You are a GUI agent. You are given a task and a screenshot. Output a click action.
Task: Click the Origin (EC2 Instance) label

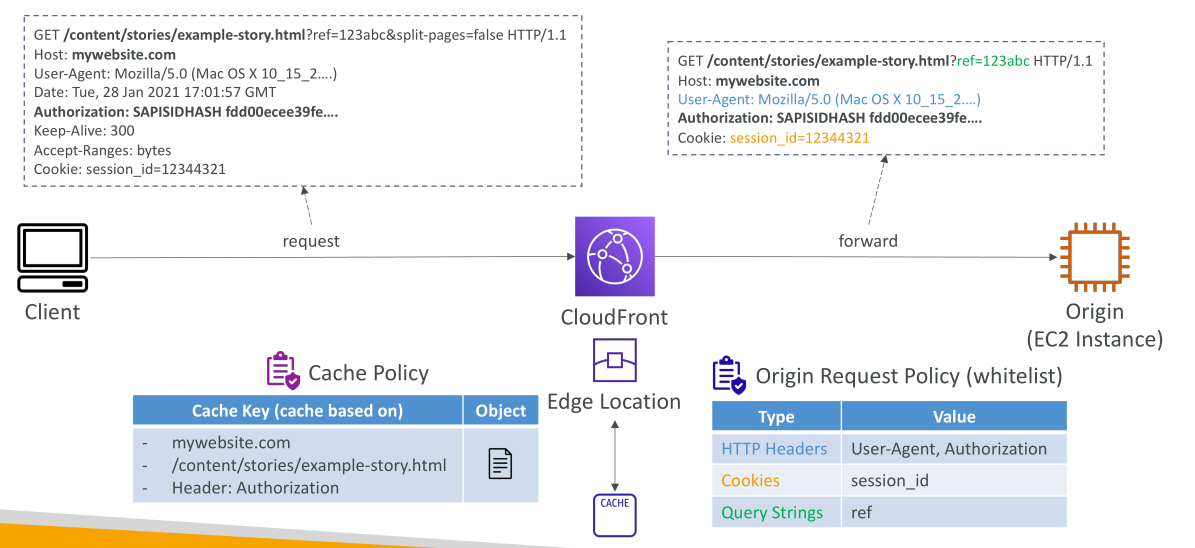tap(1096, 325)
